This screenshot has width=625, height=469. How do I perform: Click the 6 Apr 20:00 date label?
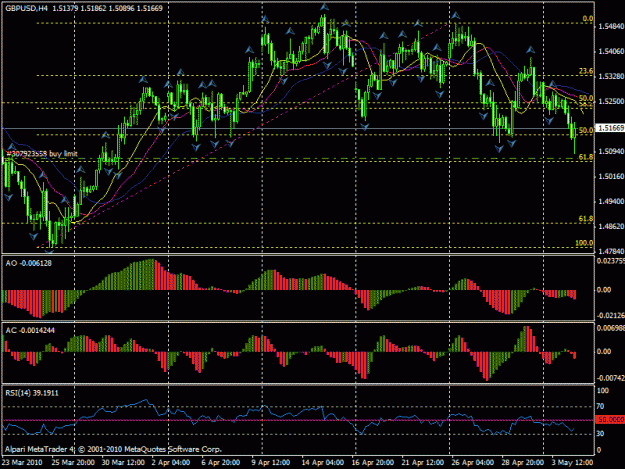(x=221, y=462)
